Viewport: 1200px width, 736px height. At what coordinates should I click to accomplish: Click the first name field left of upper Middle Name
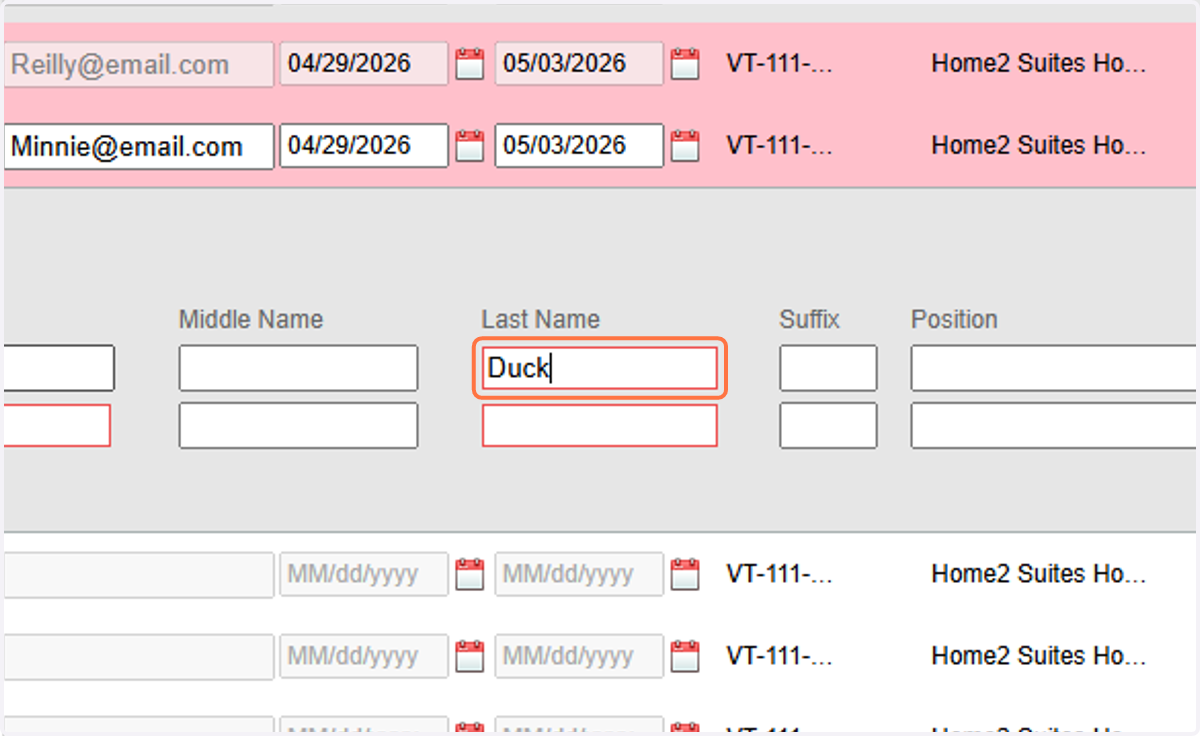click(59, 368)
